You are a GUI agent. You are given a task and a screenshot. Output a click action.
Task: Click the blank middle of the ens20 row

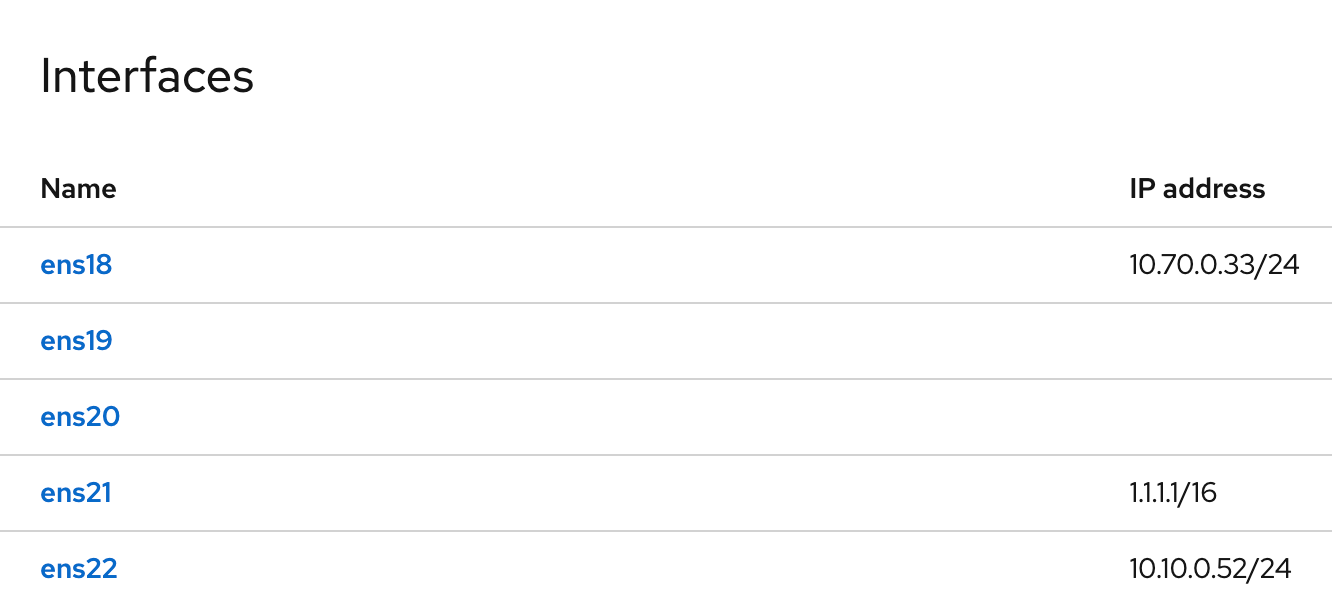[x=620, y=417]
